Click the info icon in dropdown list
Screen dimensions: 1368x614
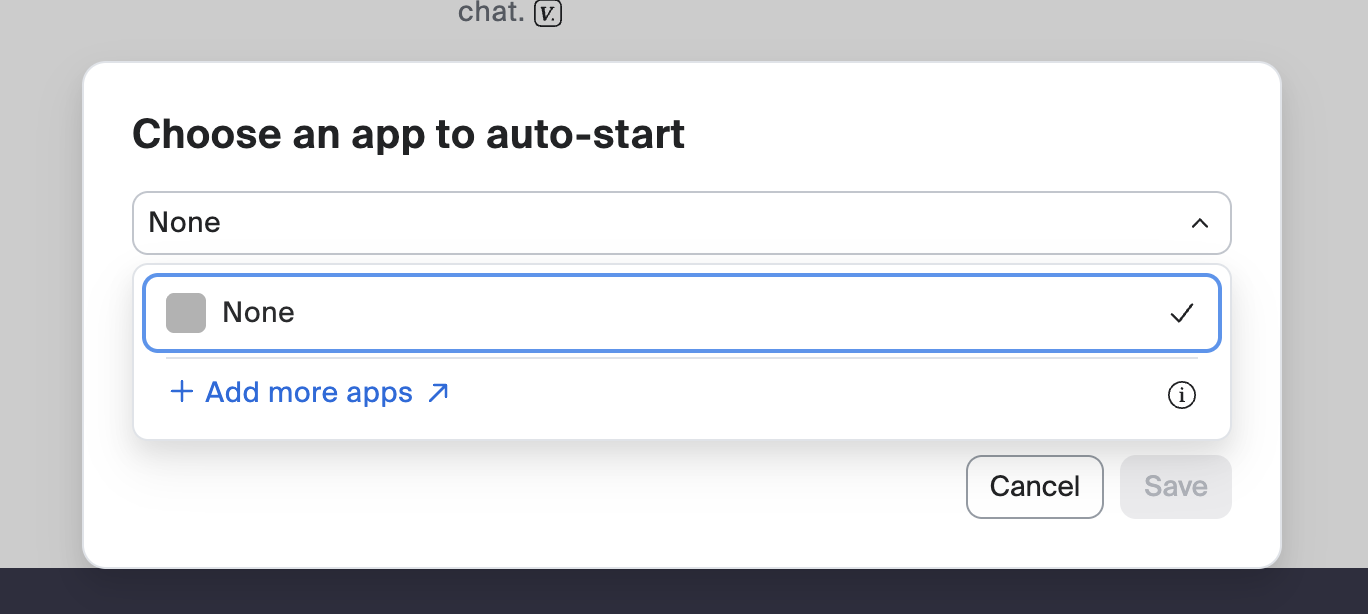[x=1181, y=395]
